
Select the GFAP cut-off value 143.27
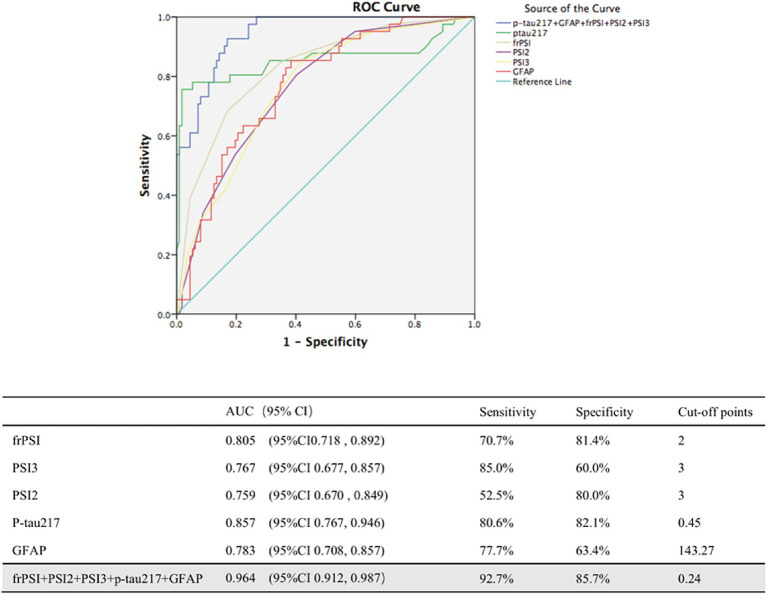coord(696,550)
